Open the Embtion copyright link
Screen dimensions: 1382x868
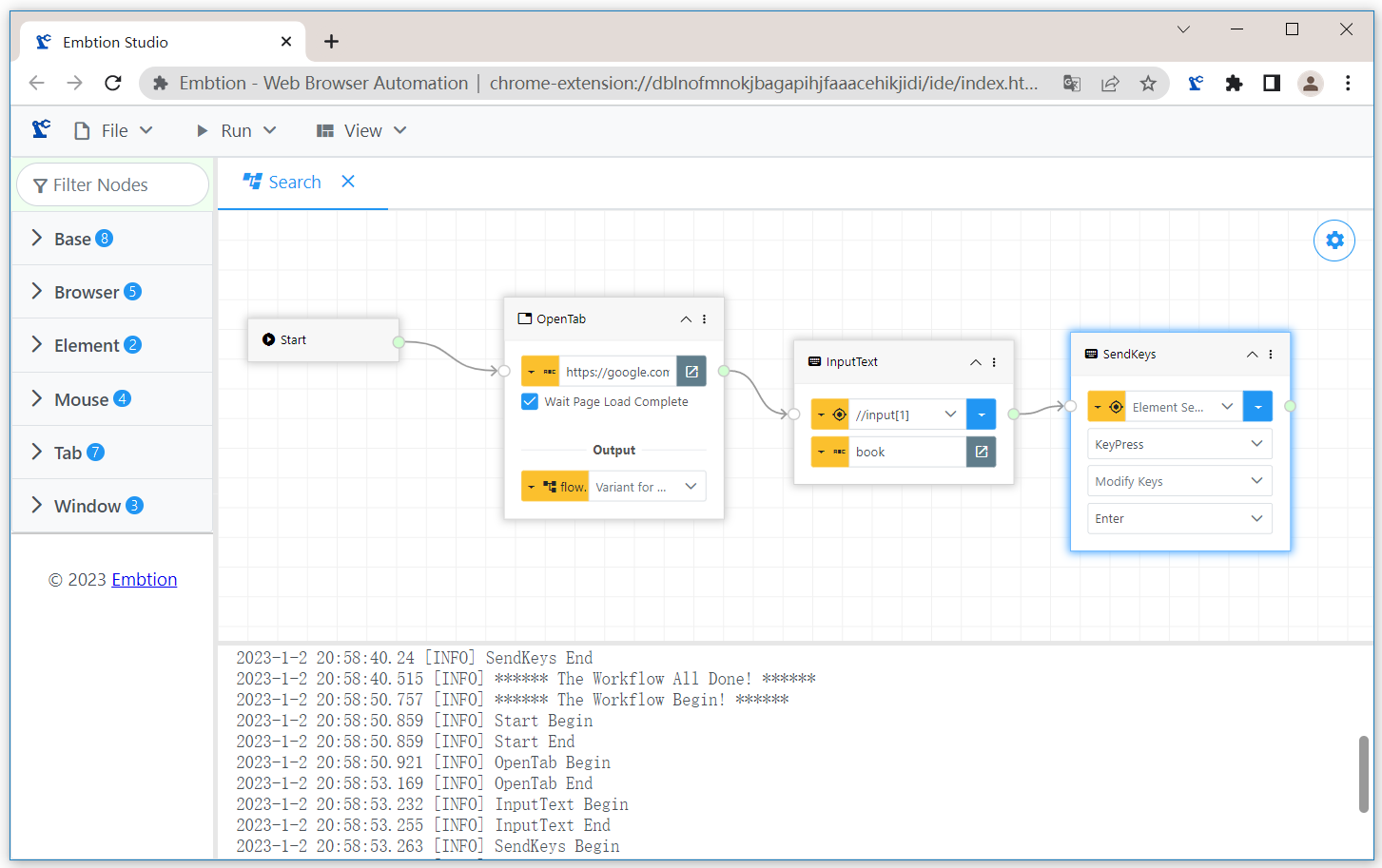pyautogui.click(x=145, y=579)
